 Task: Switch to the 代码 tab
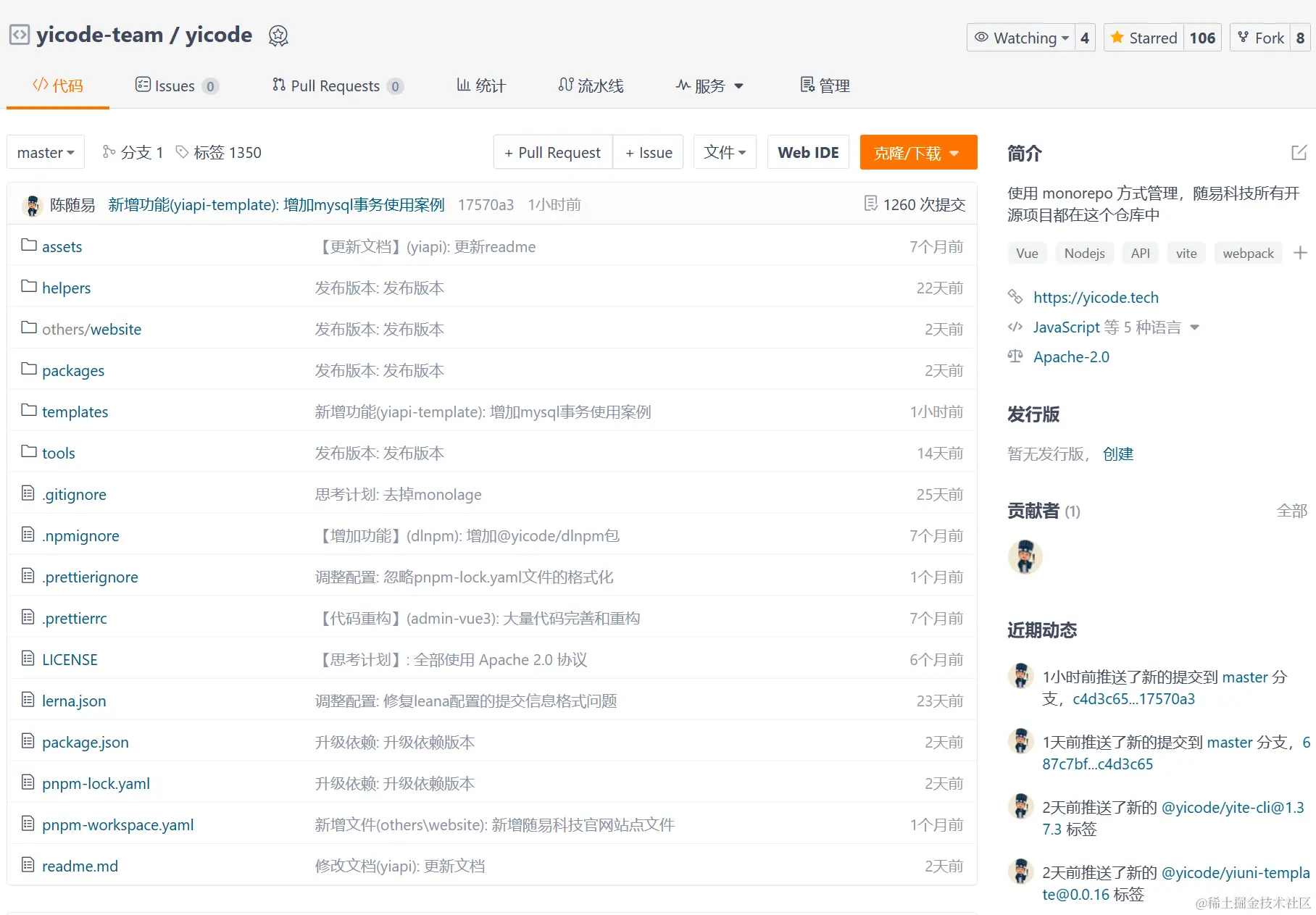coord(58,85)
